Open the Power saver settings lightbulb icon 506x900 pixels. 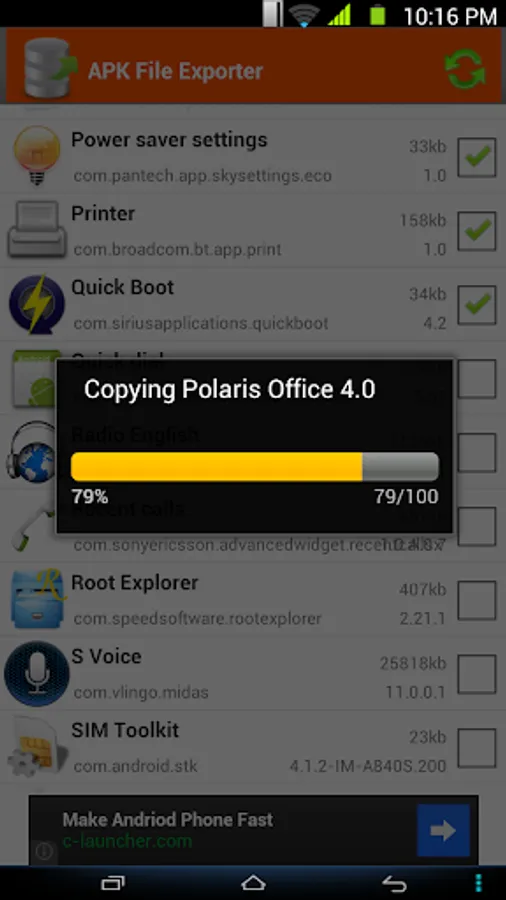click(37, 156)
